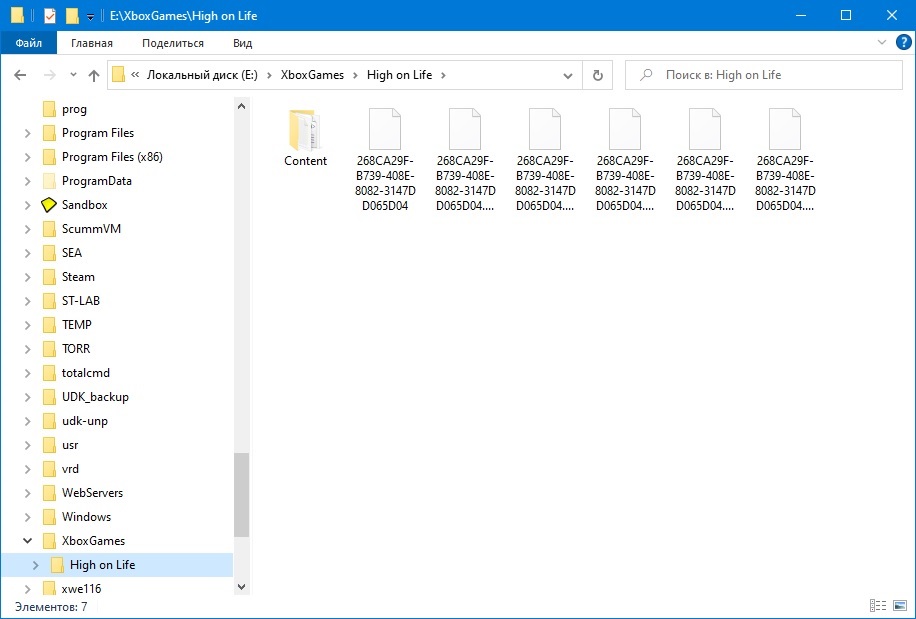Expand the ProgramData tree node

[x=27, y=180]
